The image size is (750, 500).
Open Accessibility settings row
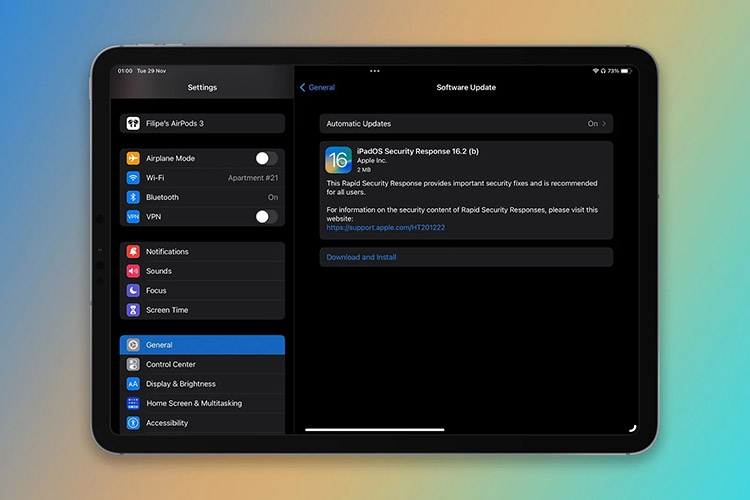point(202,423)
